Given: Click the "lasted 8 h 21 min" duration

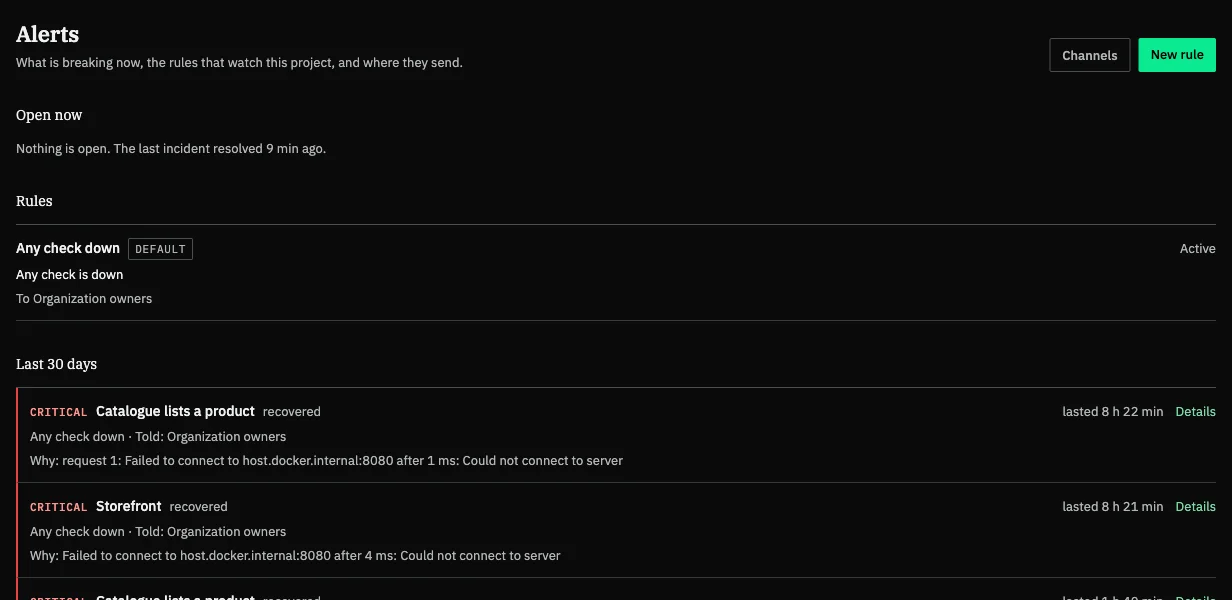Looking at the screenshot, I should (x=1112, y=506).
